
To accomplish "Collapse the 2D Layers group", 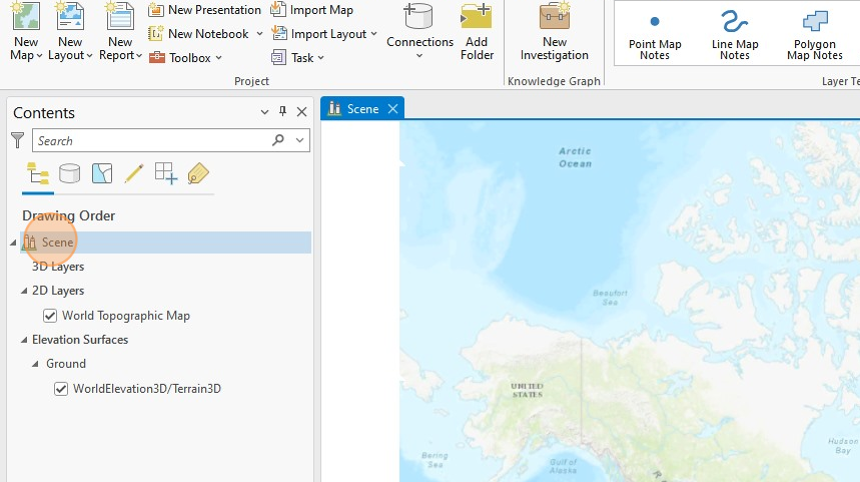I will pyautogui.click(x=24, y=291).
